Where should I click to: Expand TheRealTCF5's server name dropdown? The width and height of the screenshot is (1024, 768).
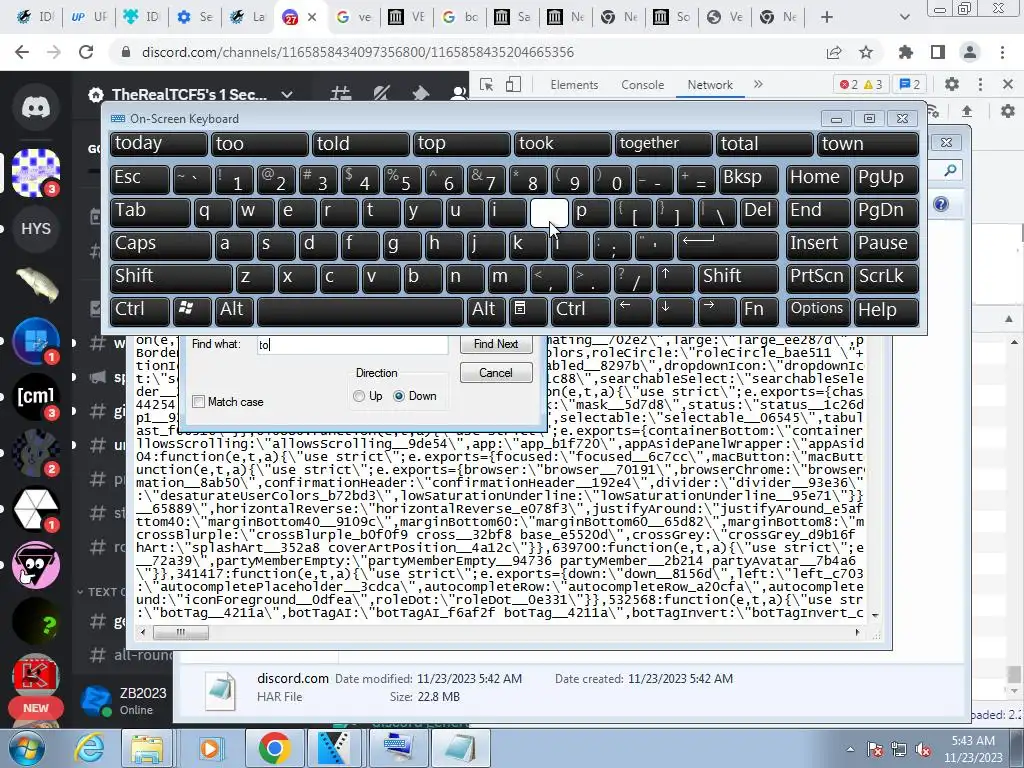287,95
